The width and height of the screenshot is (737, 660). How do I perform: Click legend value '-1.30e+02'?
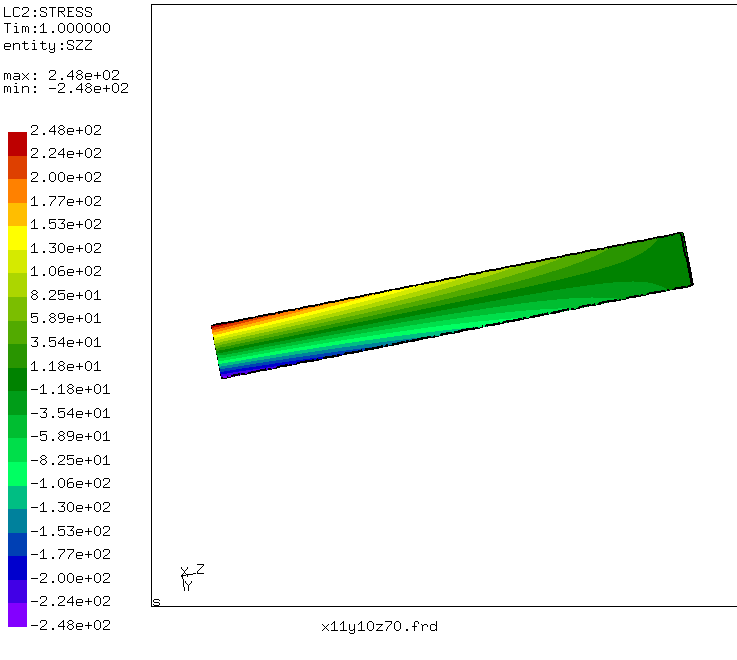tap(71, 507)
